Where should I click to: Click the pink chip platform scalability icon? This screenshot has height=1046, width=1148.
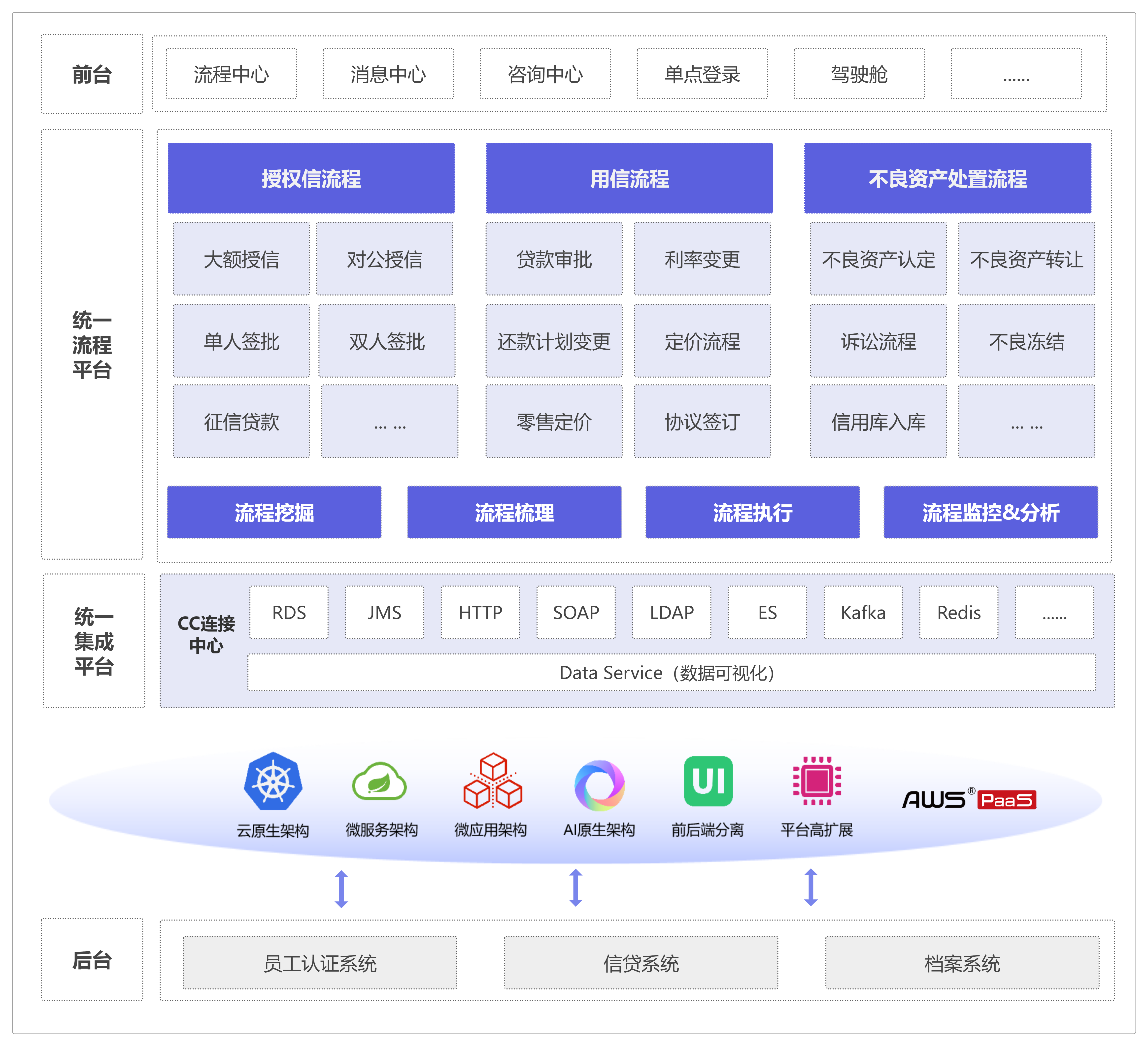817,781
